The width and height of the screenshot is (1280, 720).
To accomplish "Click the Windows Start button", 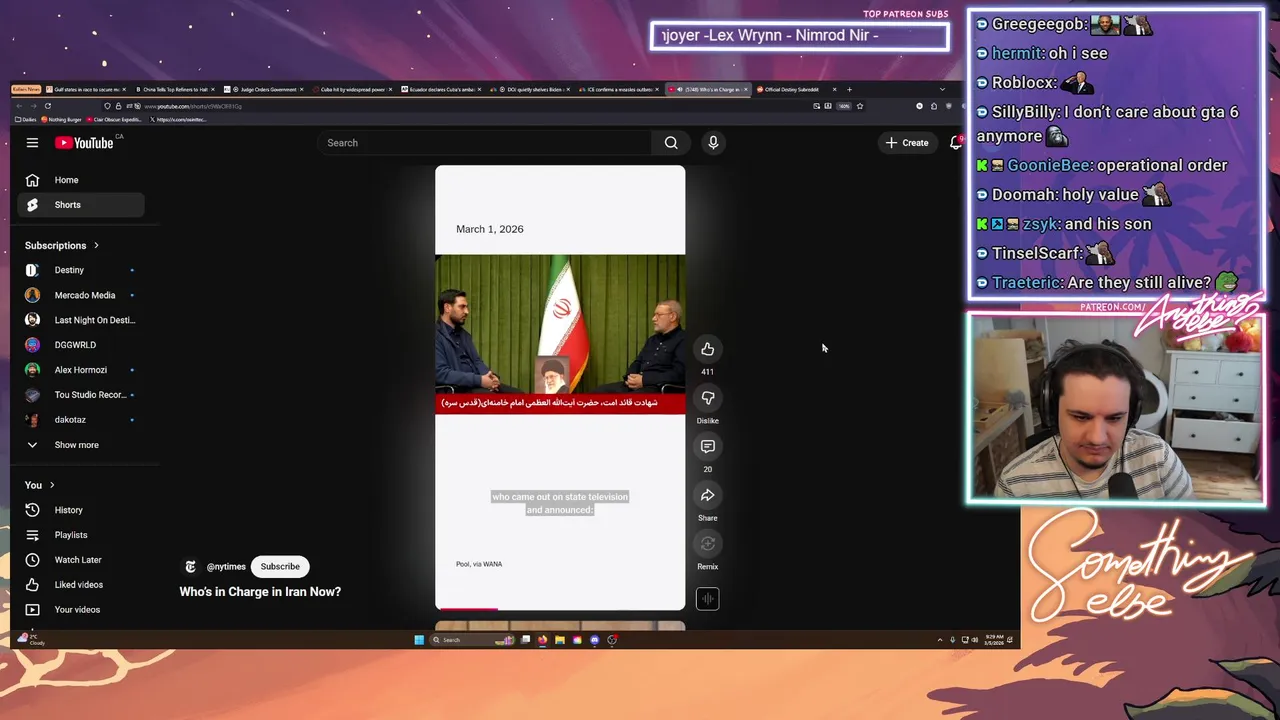I will [419, 640].
